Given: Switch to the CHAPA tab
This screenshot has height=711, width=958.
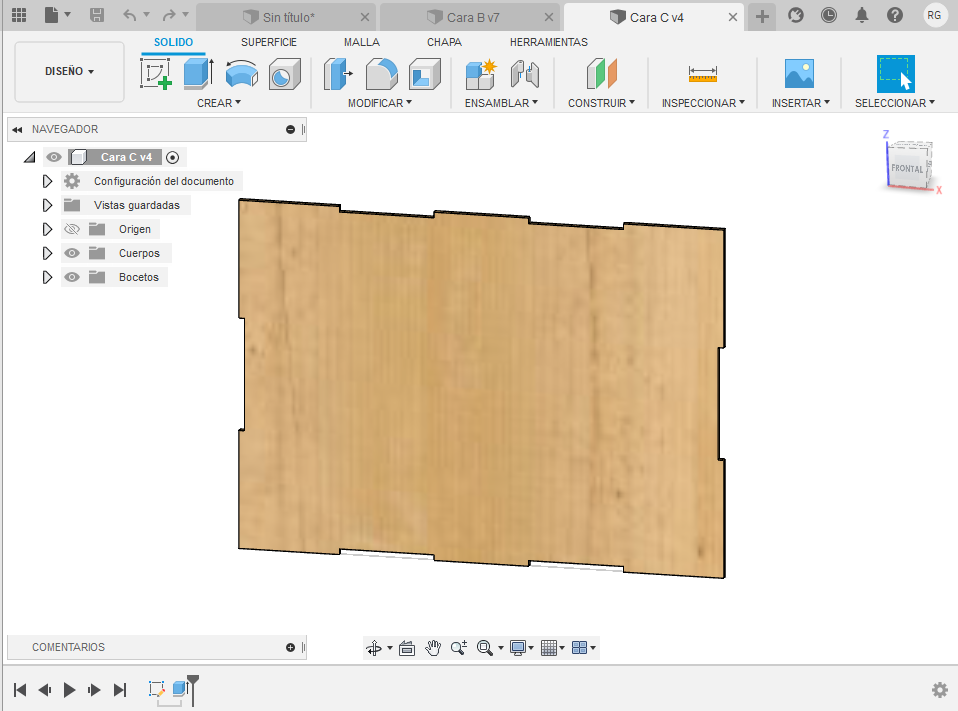Looking at the screenshot, I should pyautogui.click(x=444, y=42).
